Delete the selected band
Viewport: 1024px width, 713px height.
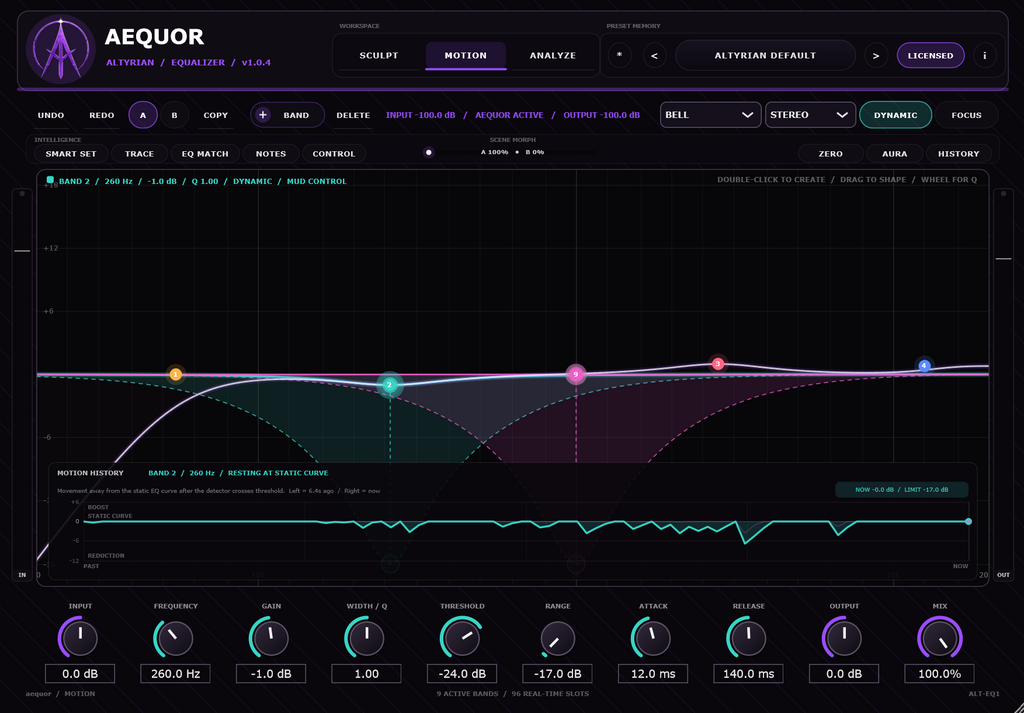pyautogui.click(x=353, y=115)
